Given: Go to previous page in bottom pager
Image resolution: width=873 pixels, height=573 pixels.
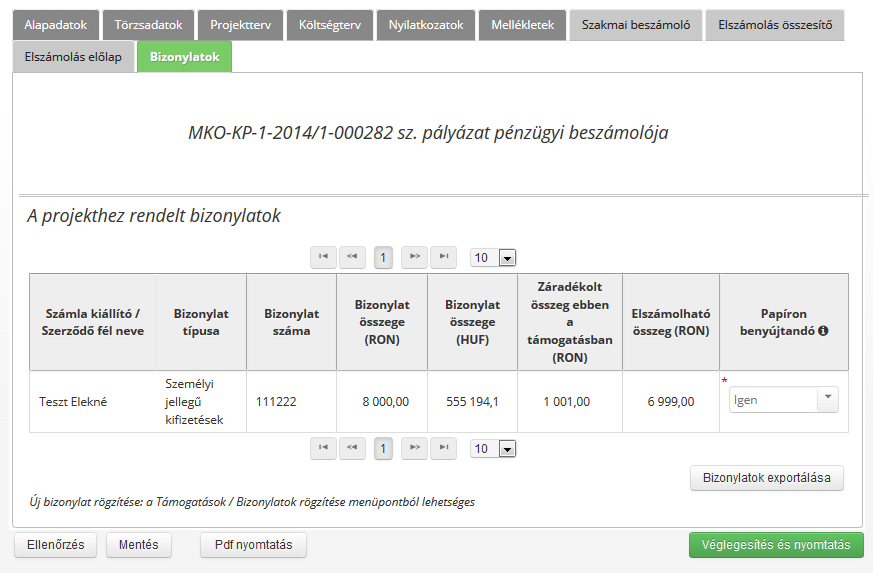Looking at the screenshot, I should coord(352,448).
